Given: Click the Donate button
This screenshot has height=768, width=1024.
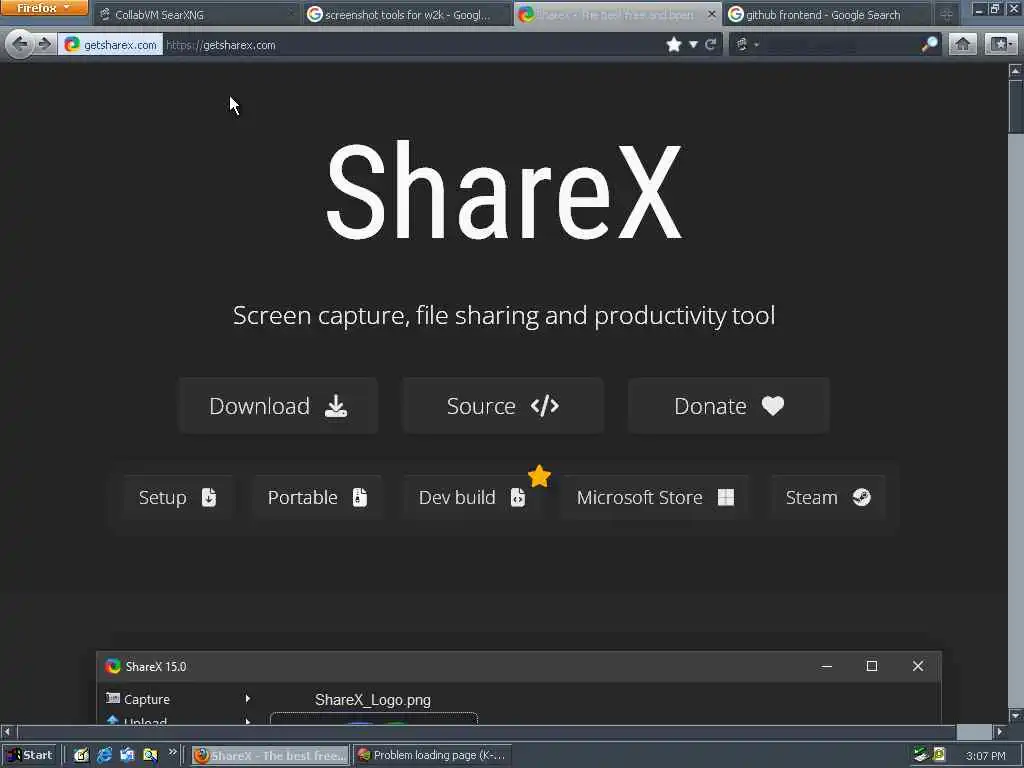Looking at the screenshot, I should (729, 406).
